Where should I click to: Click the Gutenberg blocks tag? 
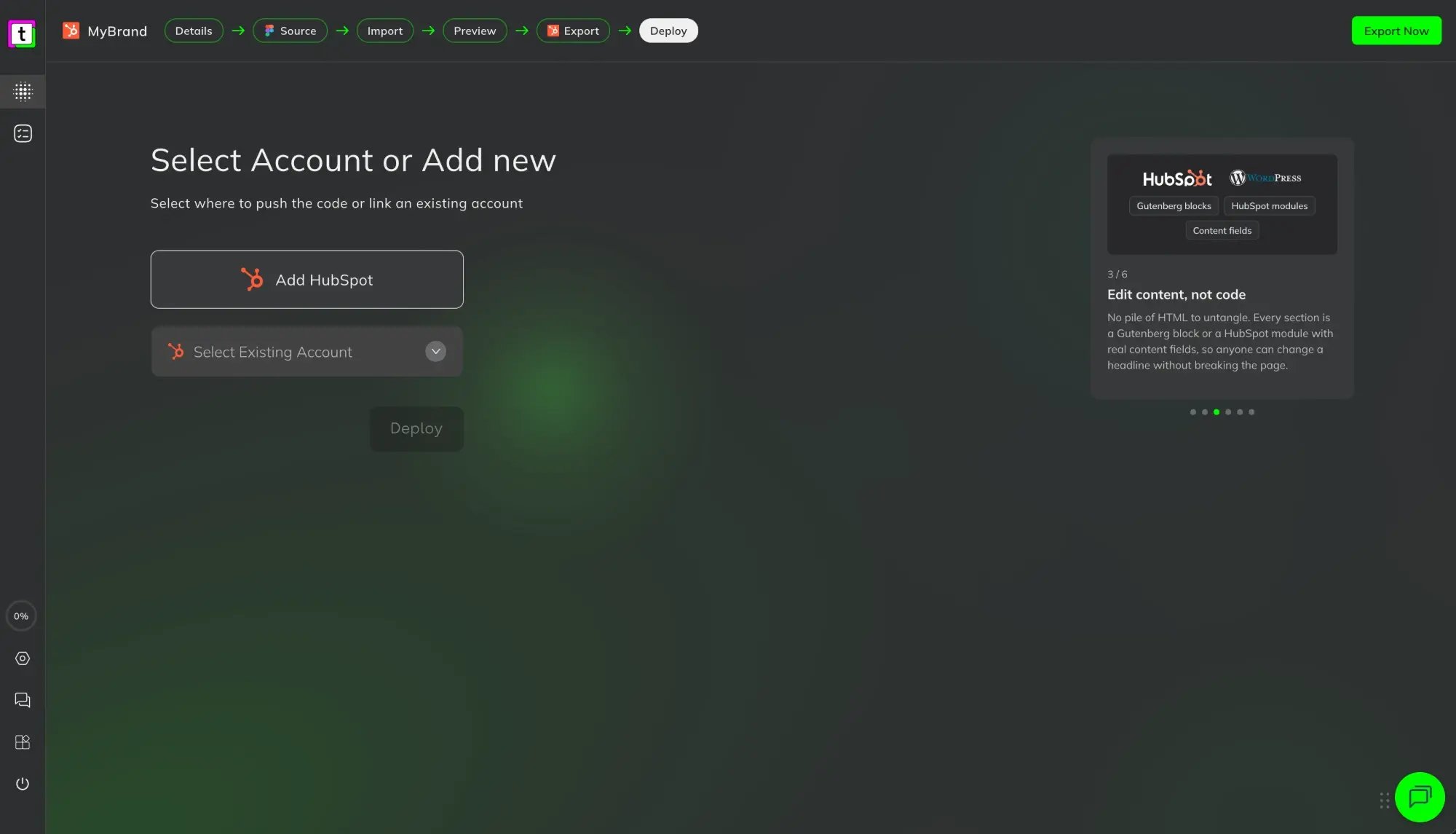pyautogui.click(x=1174, y=206)
